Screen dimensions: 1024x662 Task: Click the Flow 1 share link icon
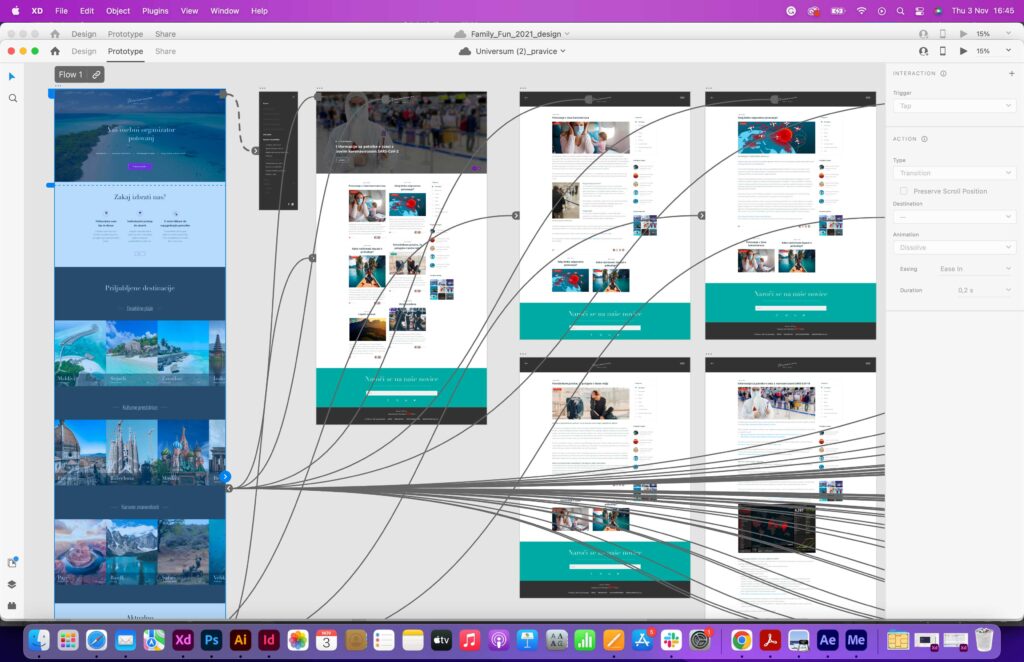96,74
